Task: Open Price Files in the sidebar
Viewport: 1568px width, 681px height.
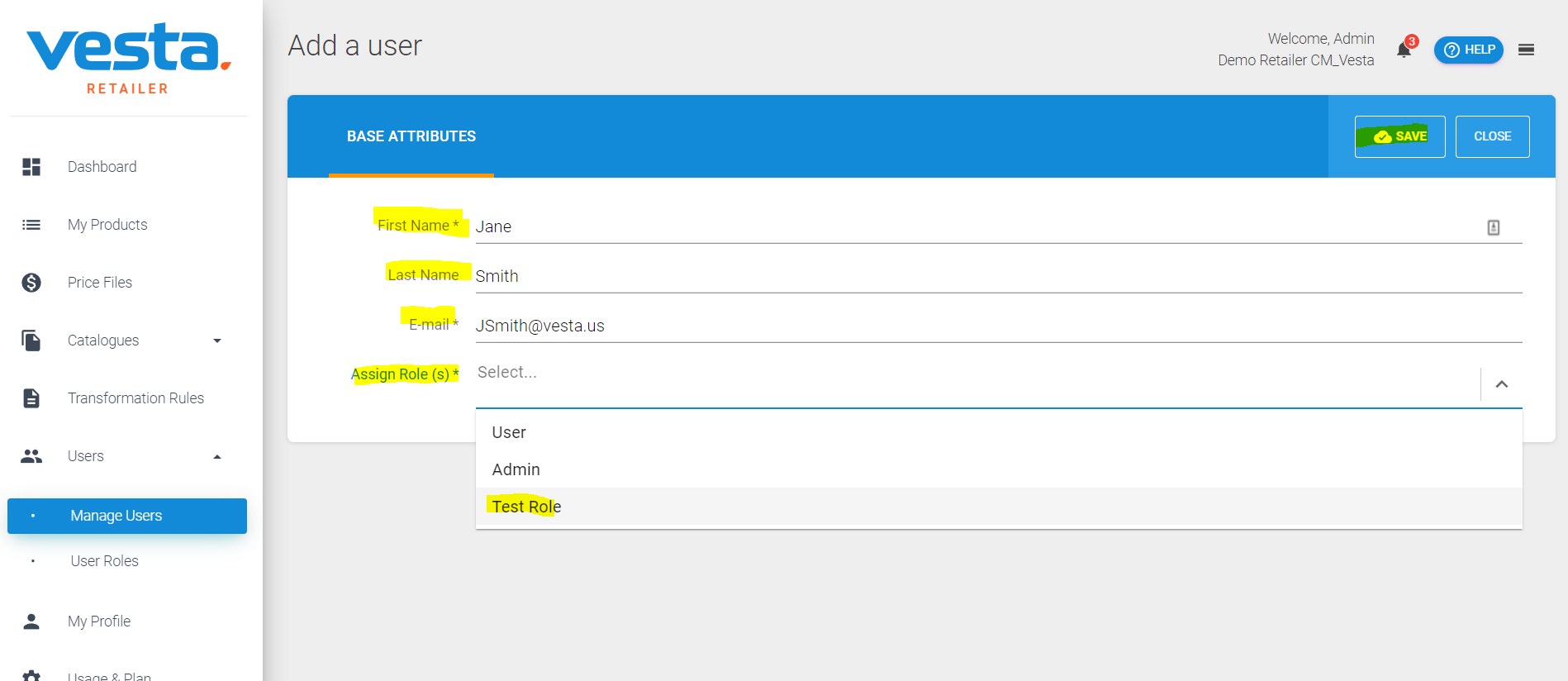Action: pyautogui.click(x=100, y=283)
